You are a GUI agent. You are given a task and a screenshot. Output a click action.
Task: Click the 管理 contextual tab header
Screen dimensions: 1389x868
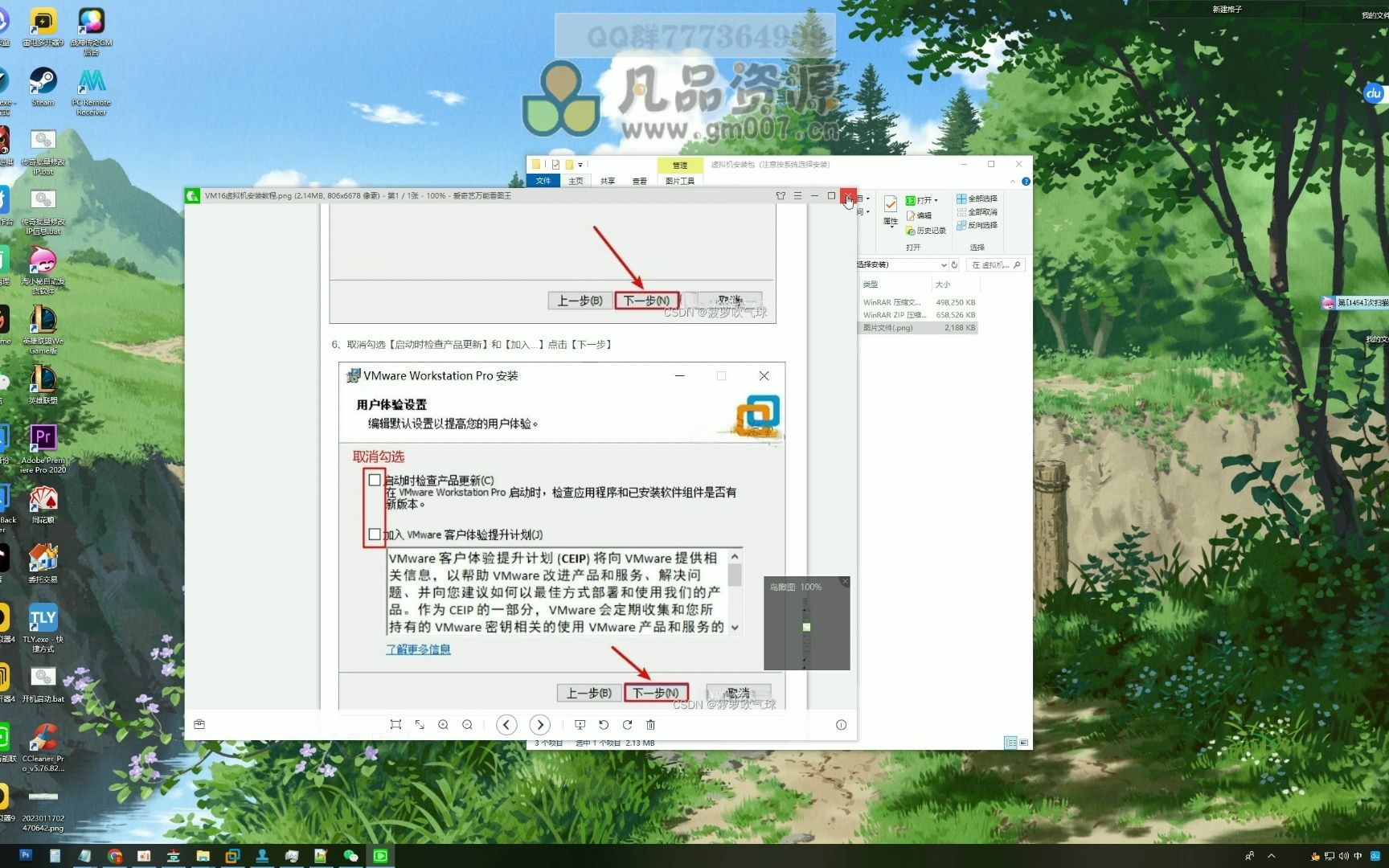[680, 165]
